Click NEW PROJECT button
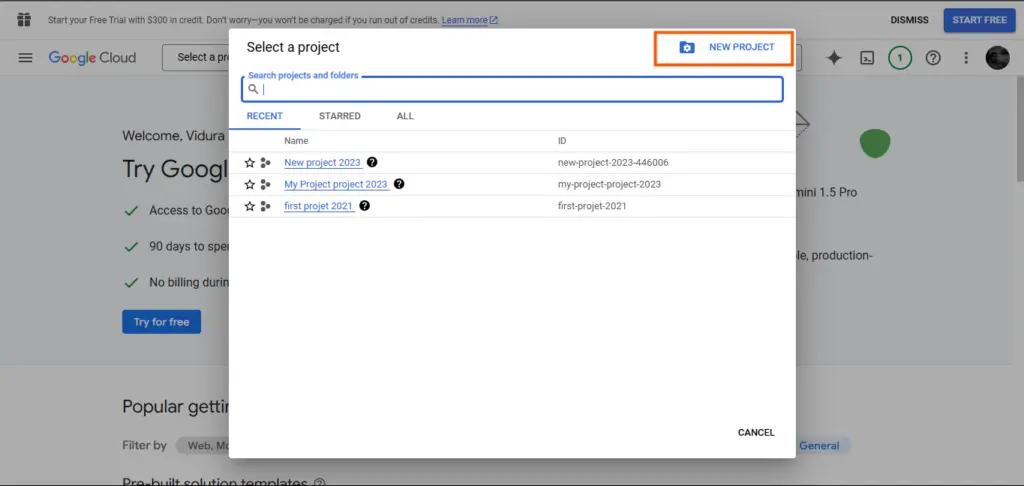The image size is (1024, 486). [x=725, y=47]
